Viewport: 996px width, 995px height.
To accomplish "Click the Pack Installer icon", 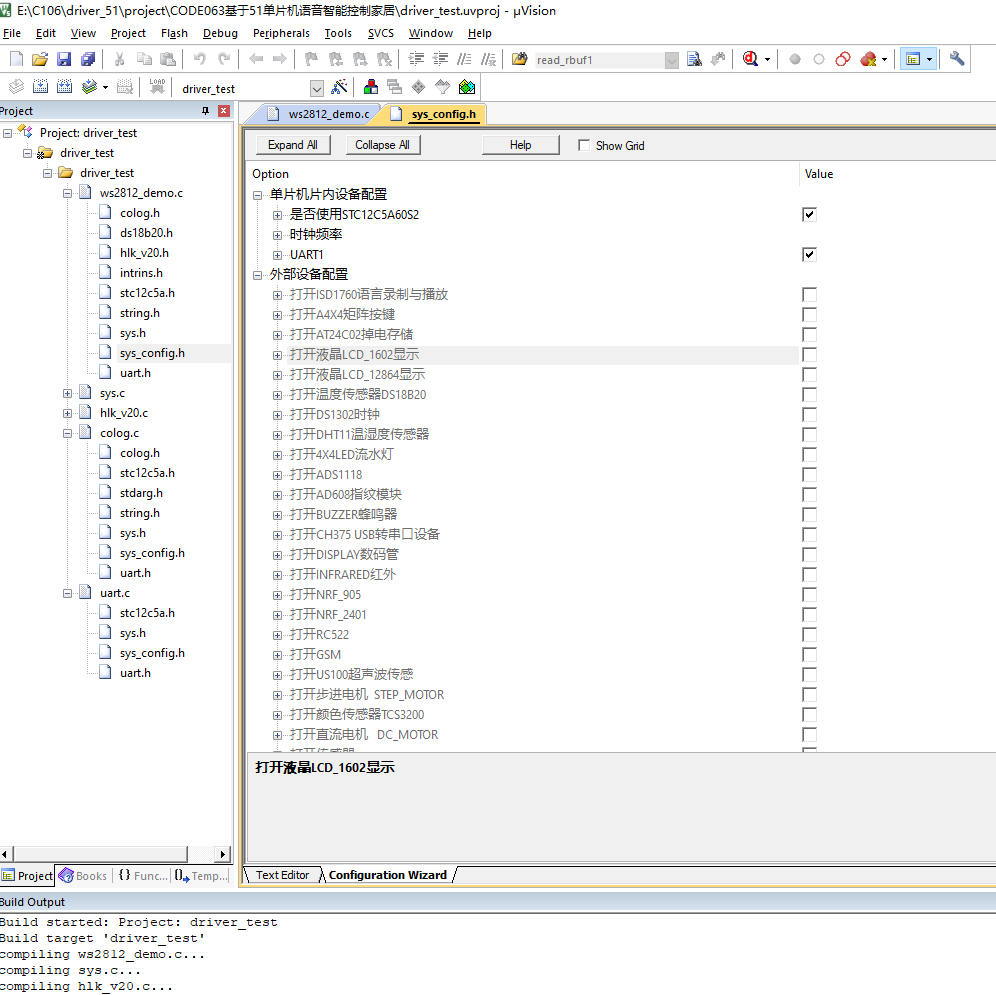I will [467, 86].
